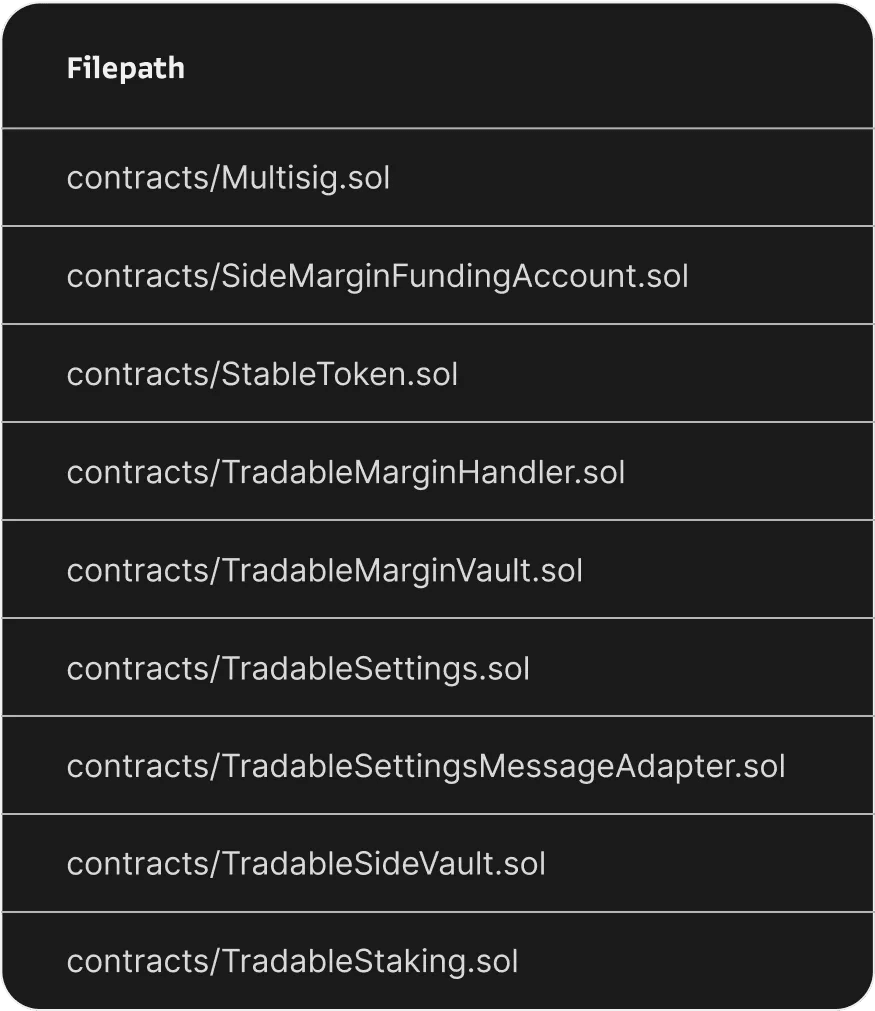Click 'contracts/' prefix before TradableSettings.sol
The height and width of the screenshot is (1011, 875).
point(144,669)
